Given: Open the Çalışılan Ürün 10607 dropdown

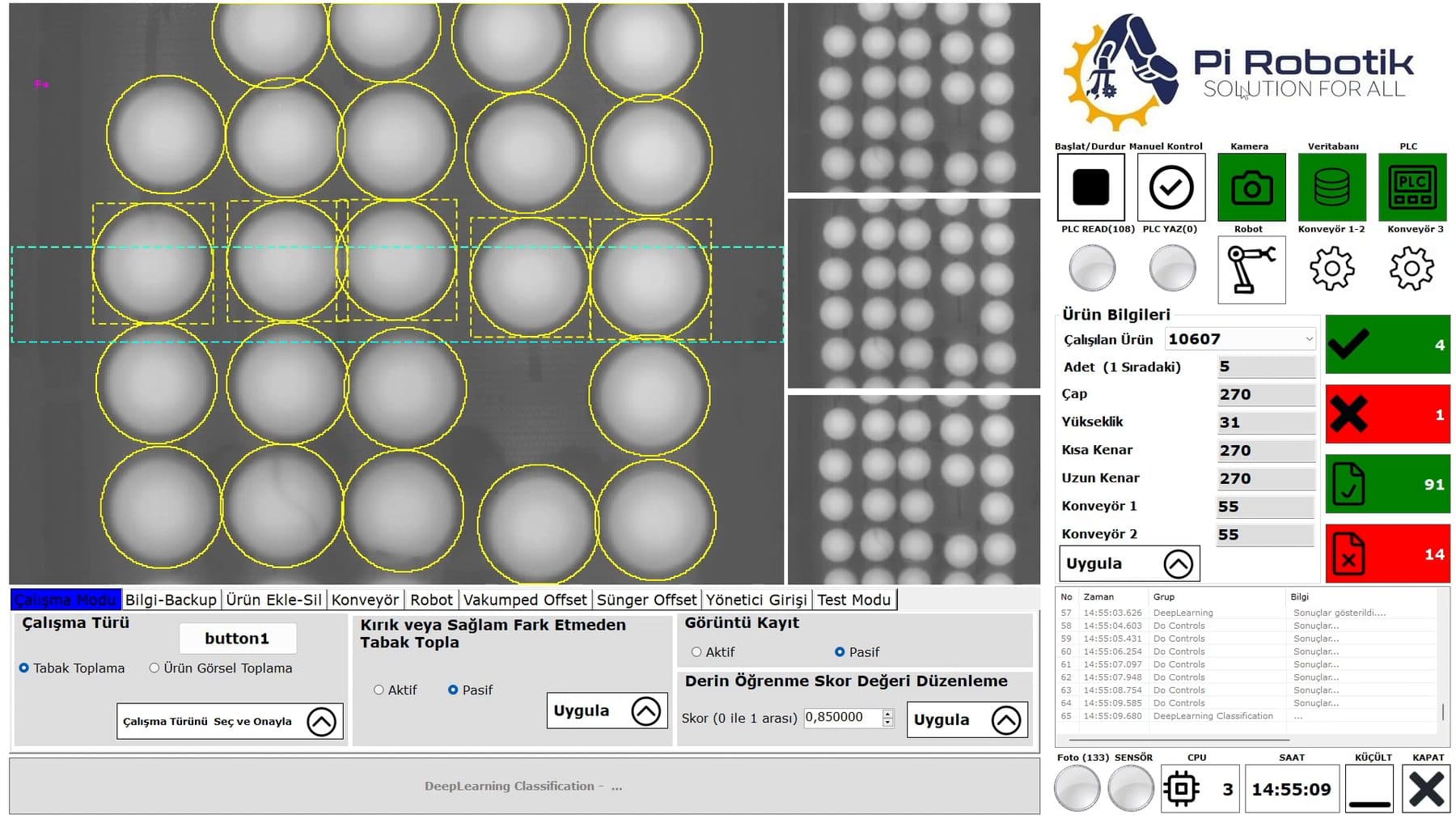Looking at the screenshot, I should pos(1240,339).
